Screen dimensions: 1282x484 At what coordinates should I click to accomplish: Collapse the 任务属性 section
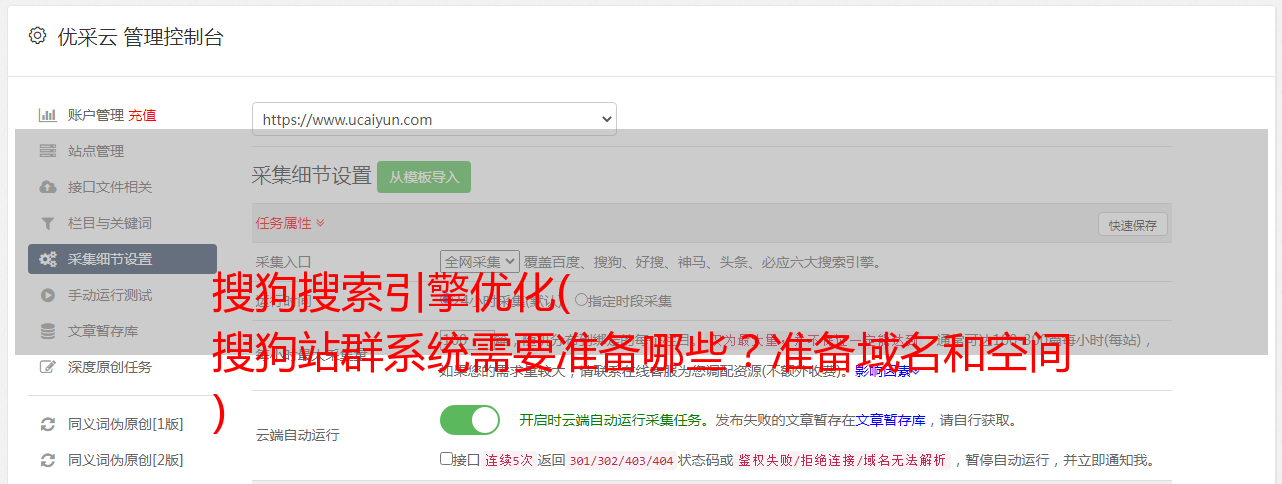(x=290, y=223)
